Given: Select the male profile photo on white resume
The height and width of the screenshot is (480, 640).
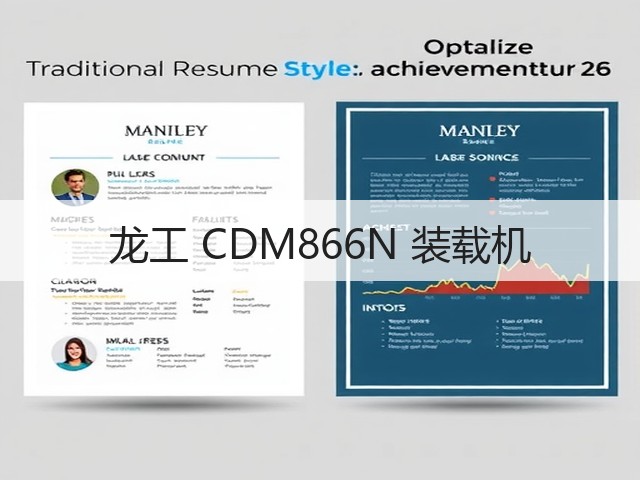Looking at the screenshot, I should tap(75, 187).
